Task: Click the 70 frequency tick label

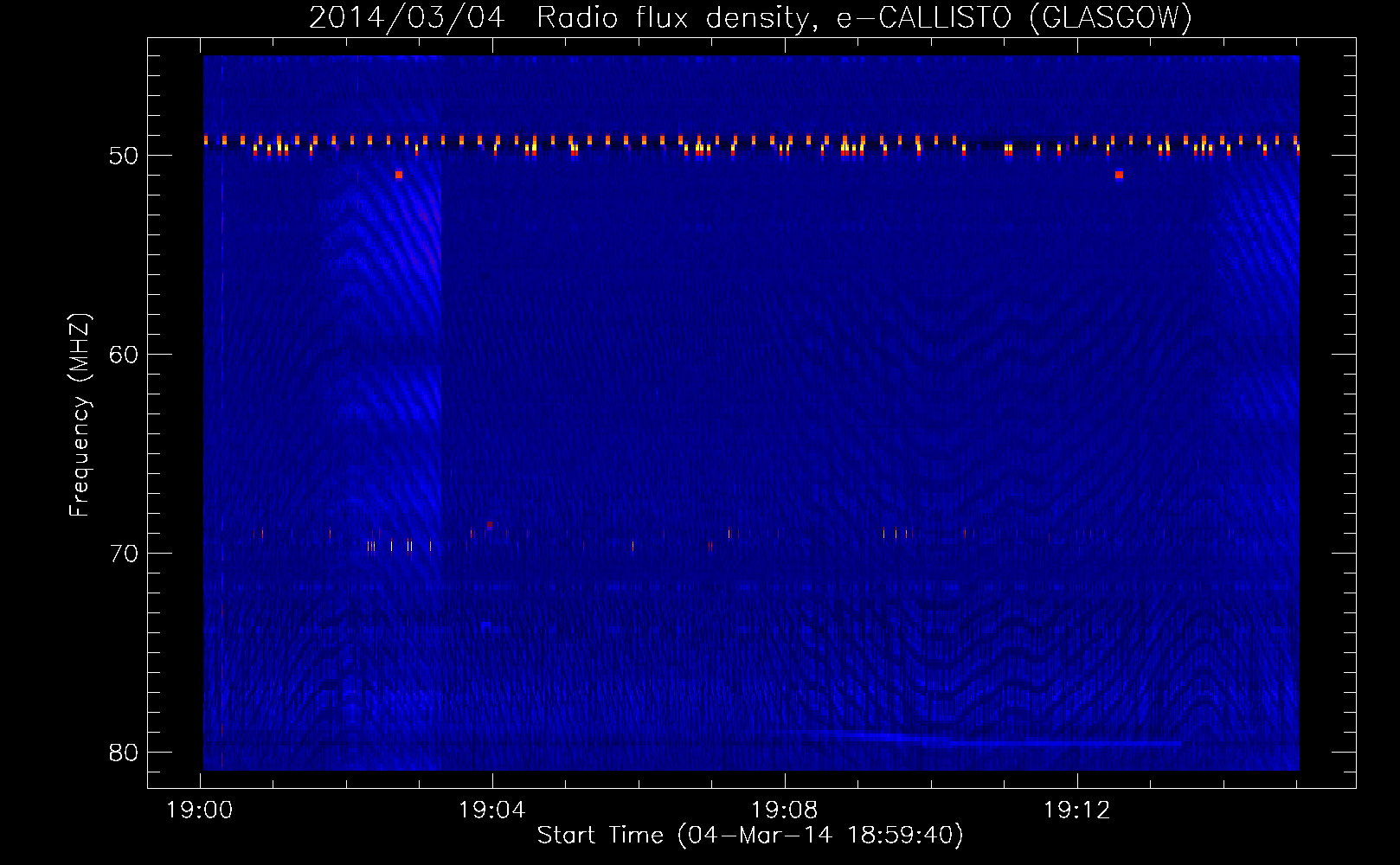Action: point(125,554)
